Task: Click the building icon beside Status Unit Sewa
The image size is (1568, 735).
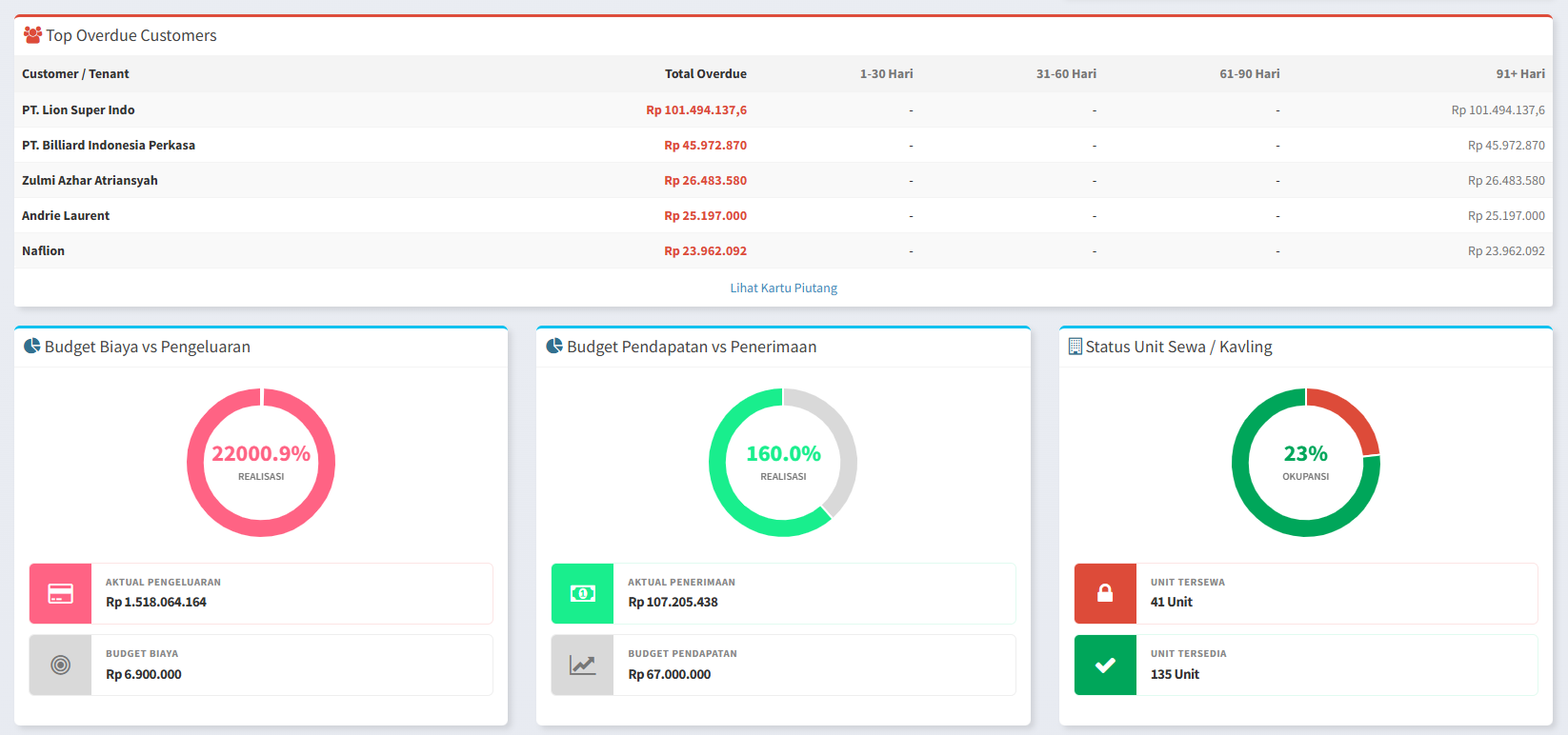Action: pos(1075,347)
